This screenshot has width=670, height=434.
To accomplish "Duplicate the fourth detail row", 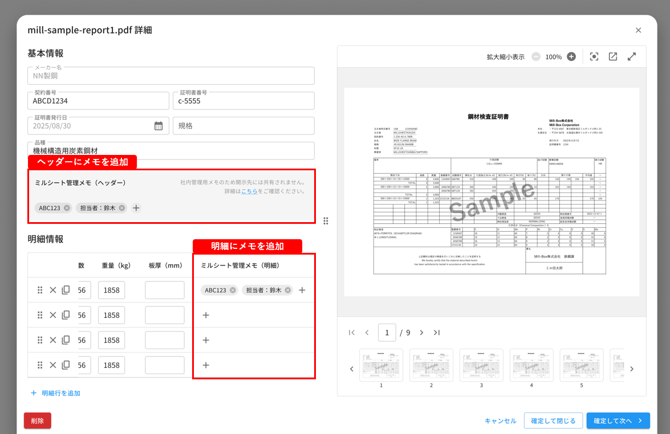I will point(66,365).
